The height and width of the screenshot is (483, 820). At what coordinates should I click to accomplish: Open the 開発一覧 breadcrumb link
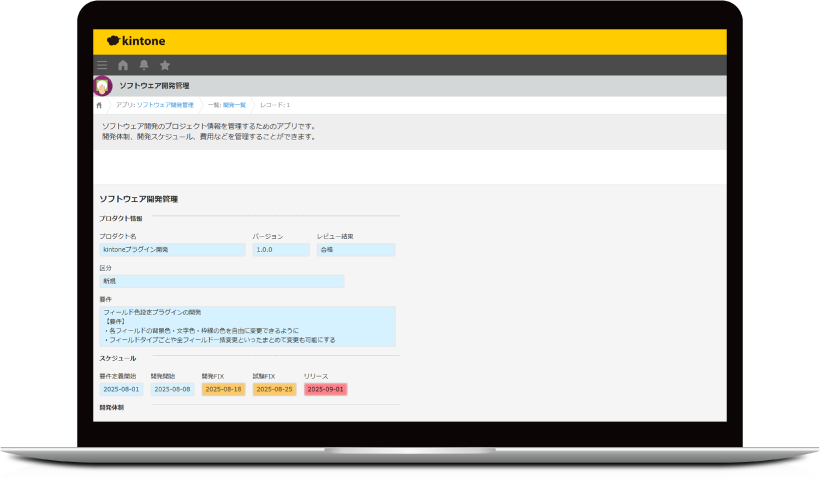pos(227,105)
